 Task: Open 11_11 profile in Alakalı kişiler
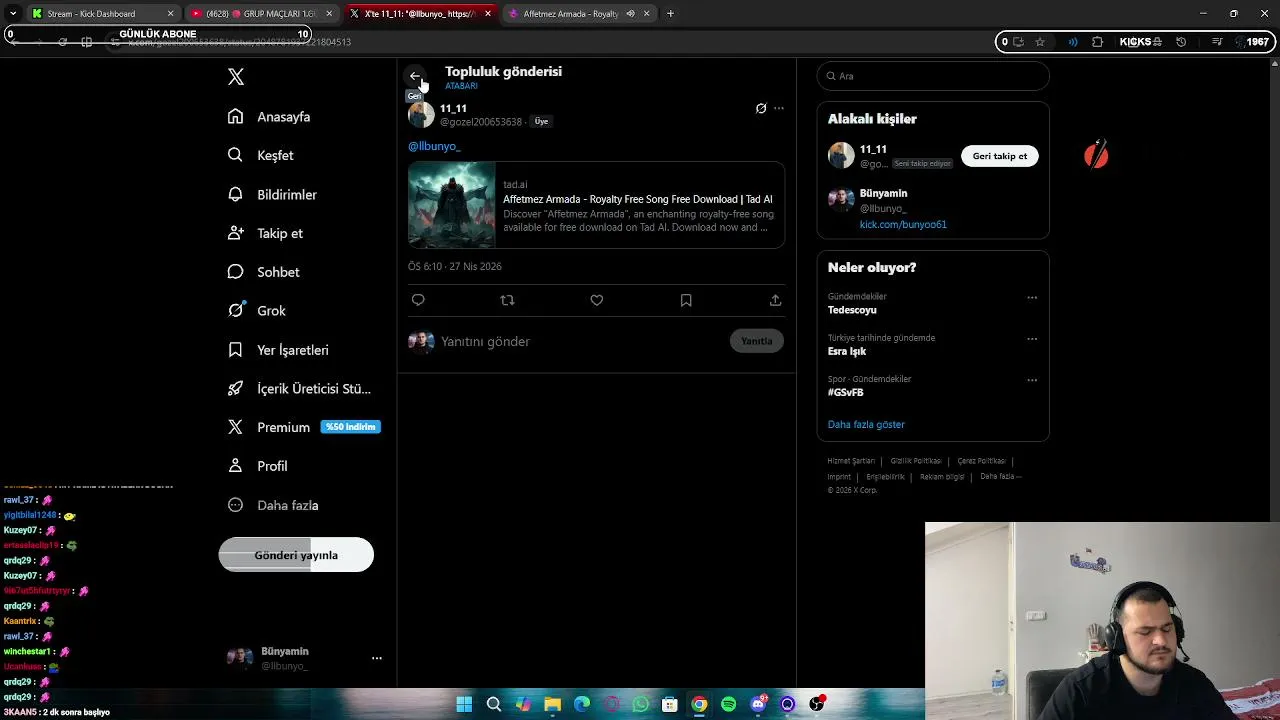(873, 149)
